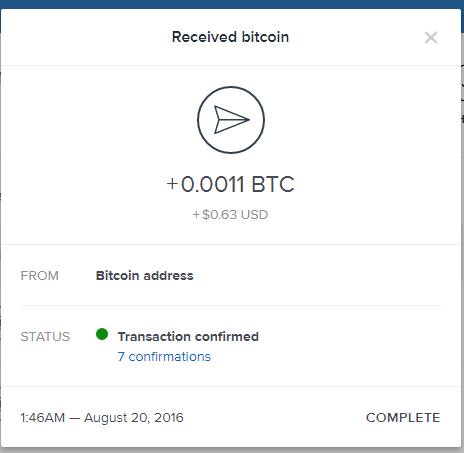Click the Bitcoin address sender text
The image size is (464, 453).
pyautogui.click(x=145, y=276)
